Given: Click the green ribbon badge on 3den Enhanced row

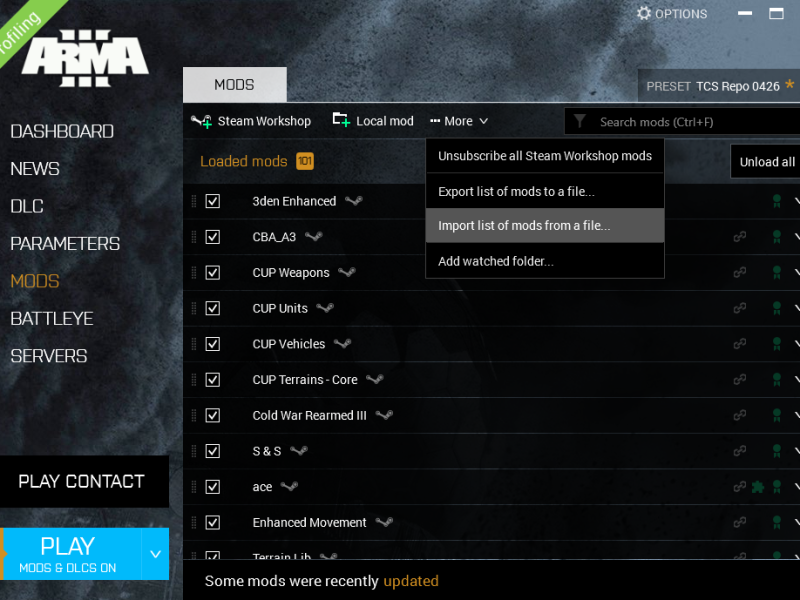Looking at the screenshot, I should 777,201.
